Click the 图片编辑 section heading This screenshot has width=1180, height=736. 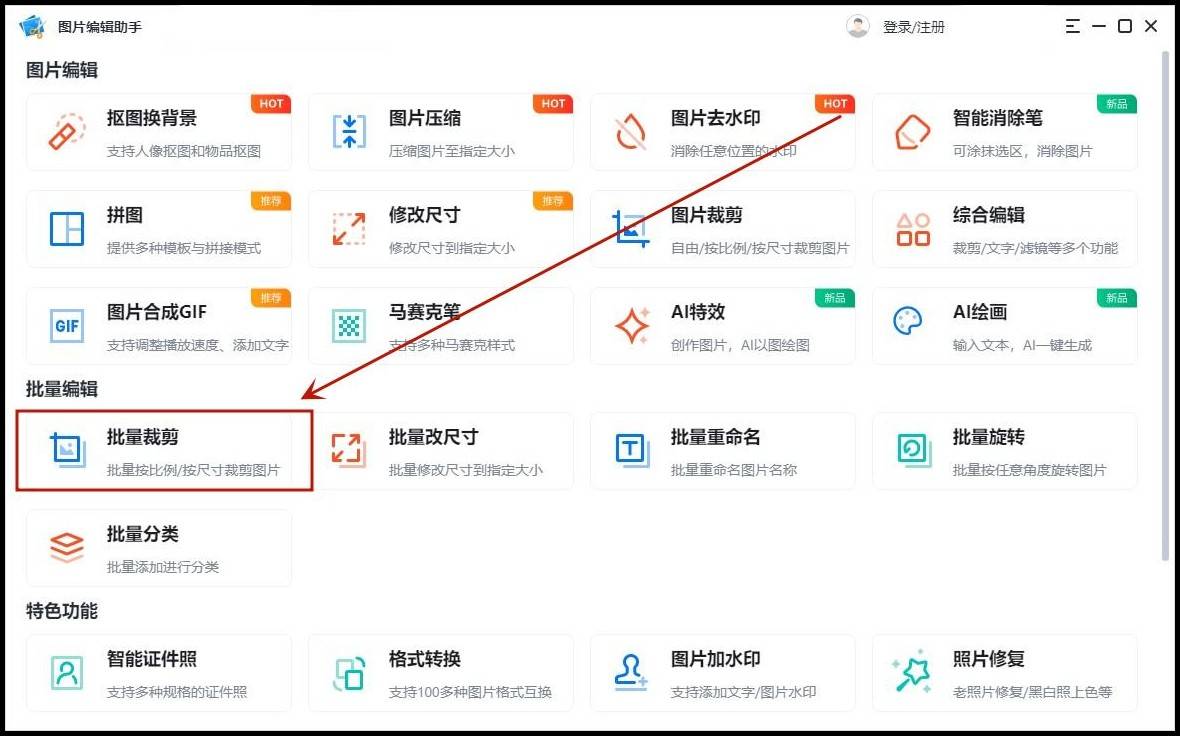62,70
